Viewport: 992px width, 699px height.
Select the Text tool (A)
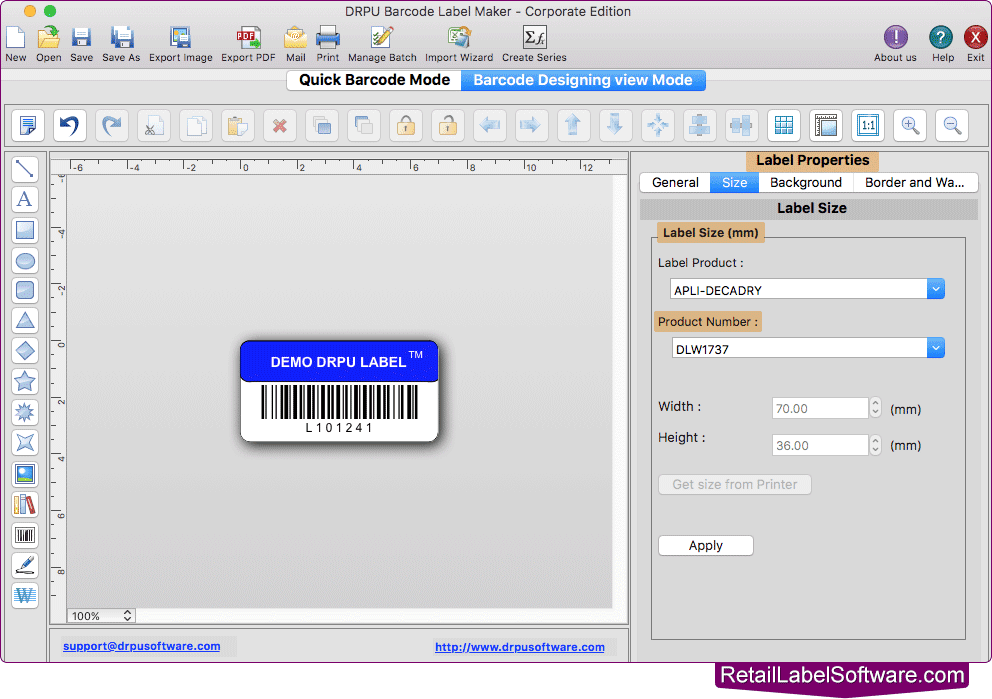pos(25,199)
